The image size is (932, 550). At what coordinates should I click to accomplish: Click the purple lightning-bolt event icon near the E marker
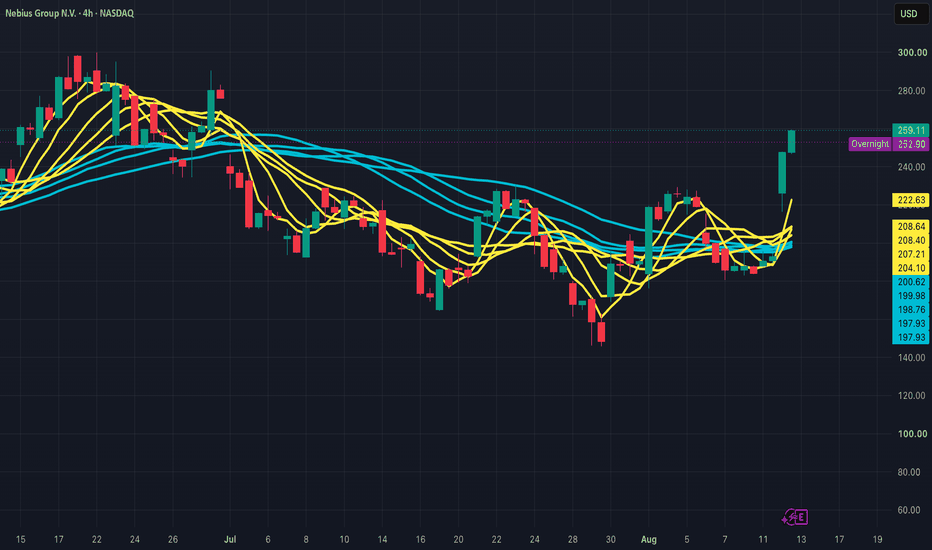789,518
